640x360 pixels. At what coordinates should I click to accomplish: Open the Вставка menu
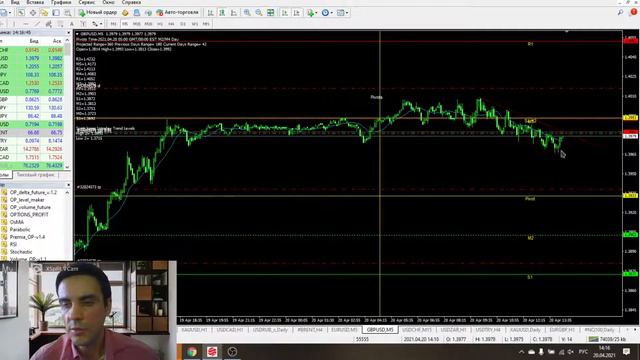coord(35,2)
